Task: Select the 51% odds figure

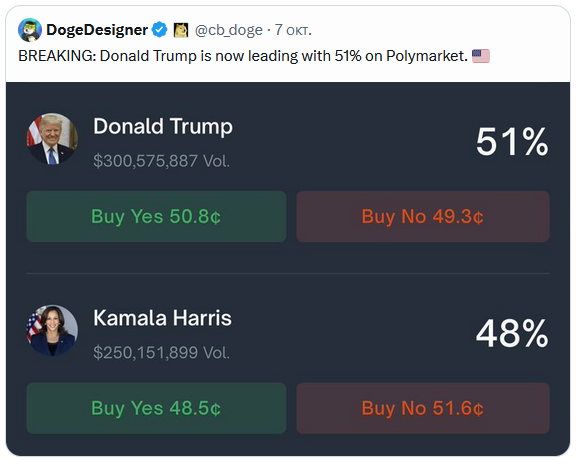Action: coord(512,141)
